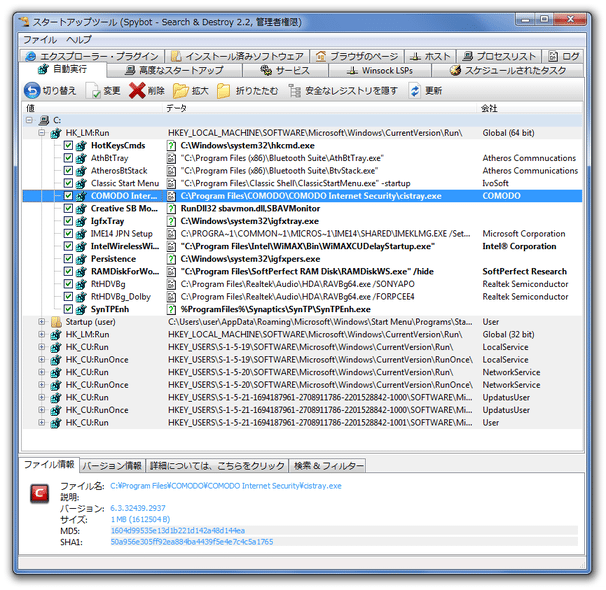Viewport: 606px width, 590px height.
Task: Click the red 削除 delete icon
Action: coord(137,91)
